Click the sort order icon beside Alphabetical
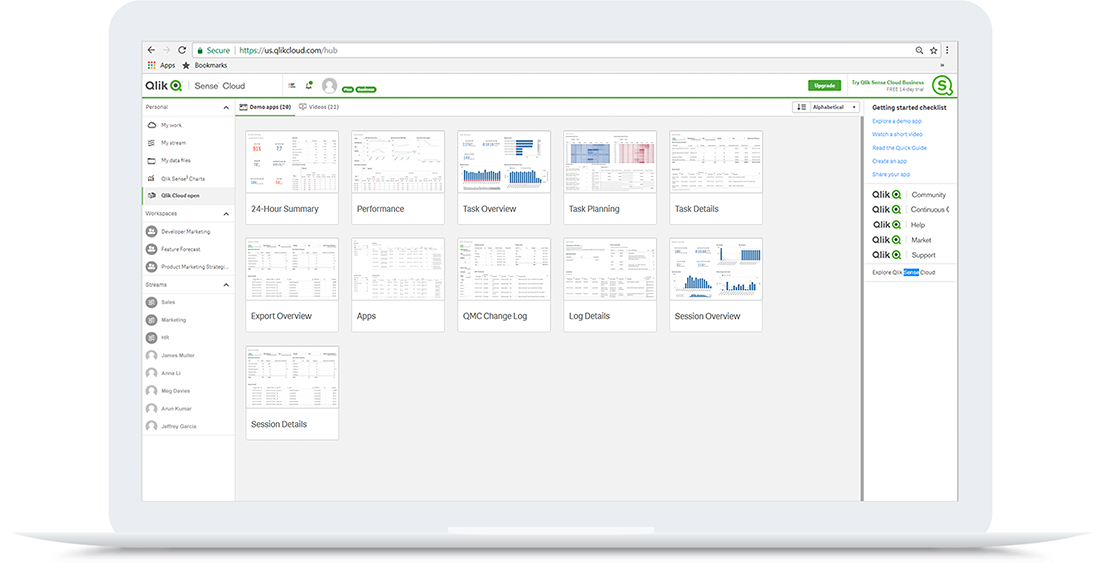Viewport: 1100px width, 576px height. point(802,107)
